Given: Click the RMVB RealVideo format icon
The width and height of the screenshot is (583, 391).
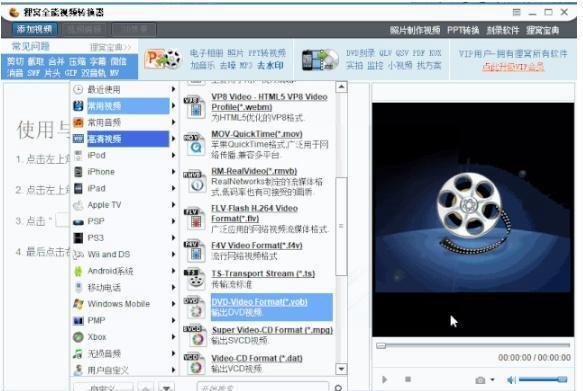Looking at the screenshot, I should point(194,181).
